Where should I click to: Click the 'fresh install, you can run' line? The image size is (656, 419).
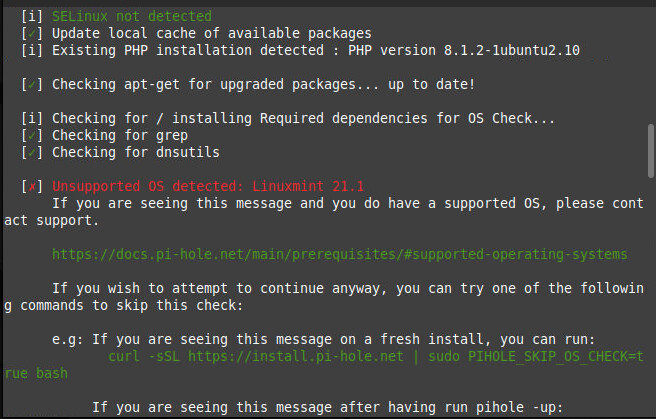click(487, 339)
